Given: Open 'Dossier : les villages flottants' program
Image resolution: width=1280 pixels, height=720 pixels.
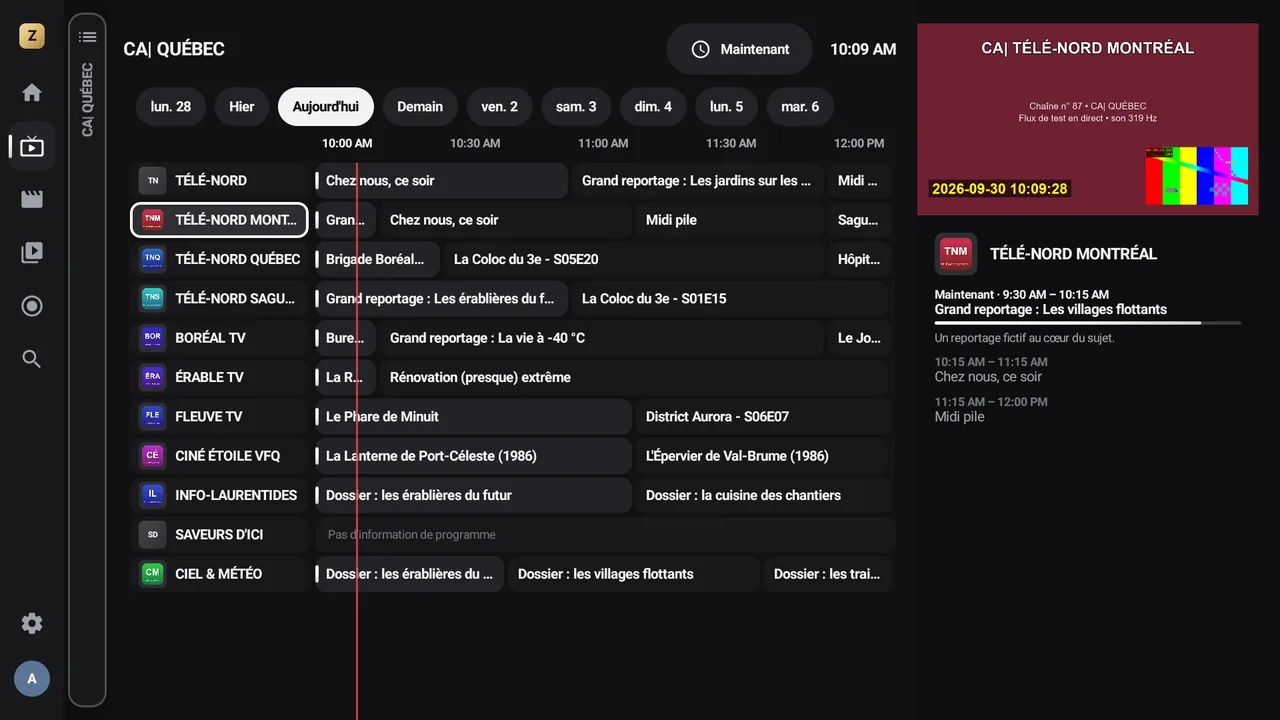Looking at the screenshot, I should pos(634,574).
